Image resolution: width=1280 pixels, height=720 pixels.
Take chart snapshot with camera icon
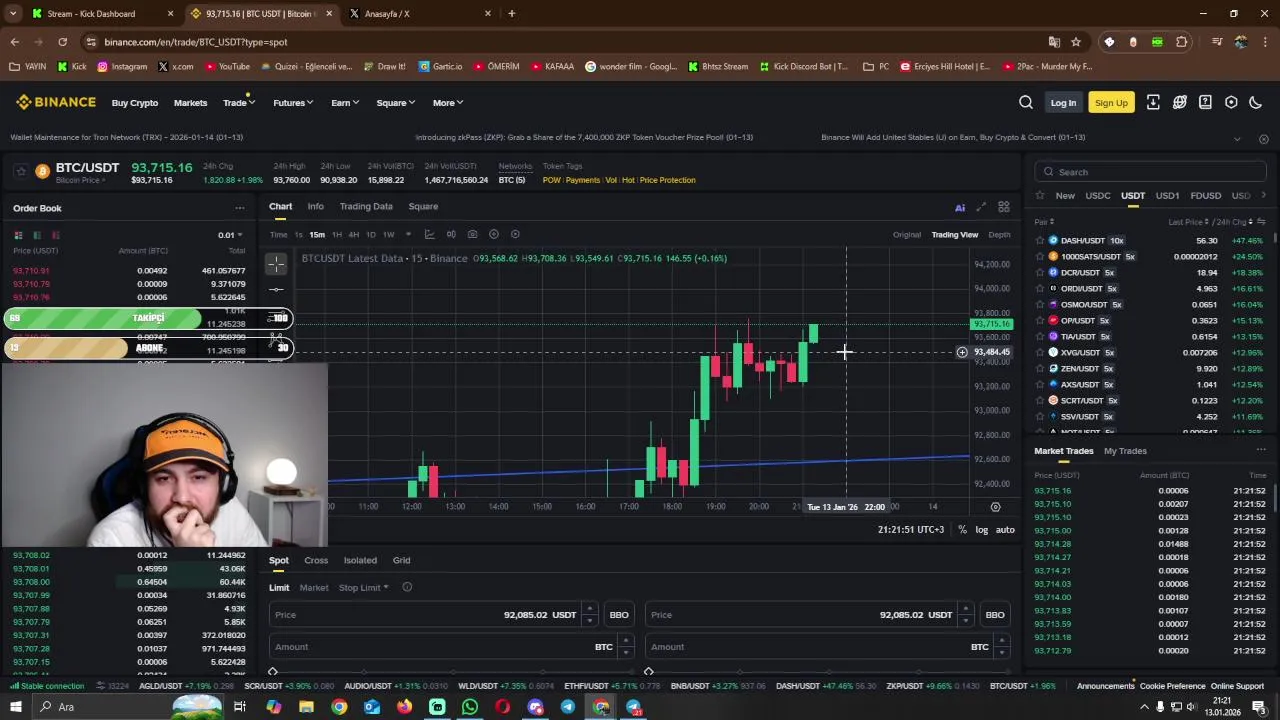[472, 234]
